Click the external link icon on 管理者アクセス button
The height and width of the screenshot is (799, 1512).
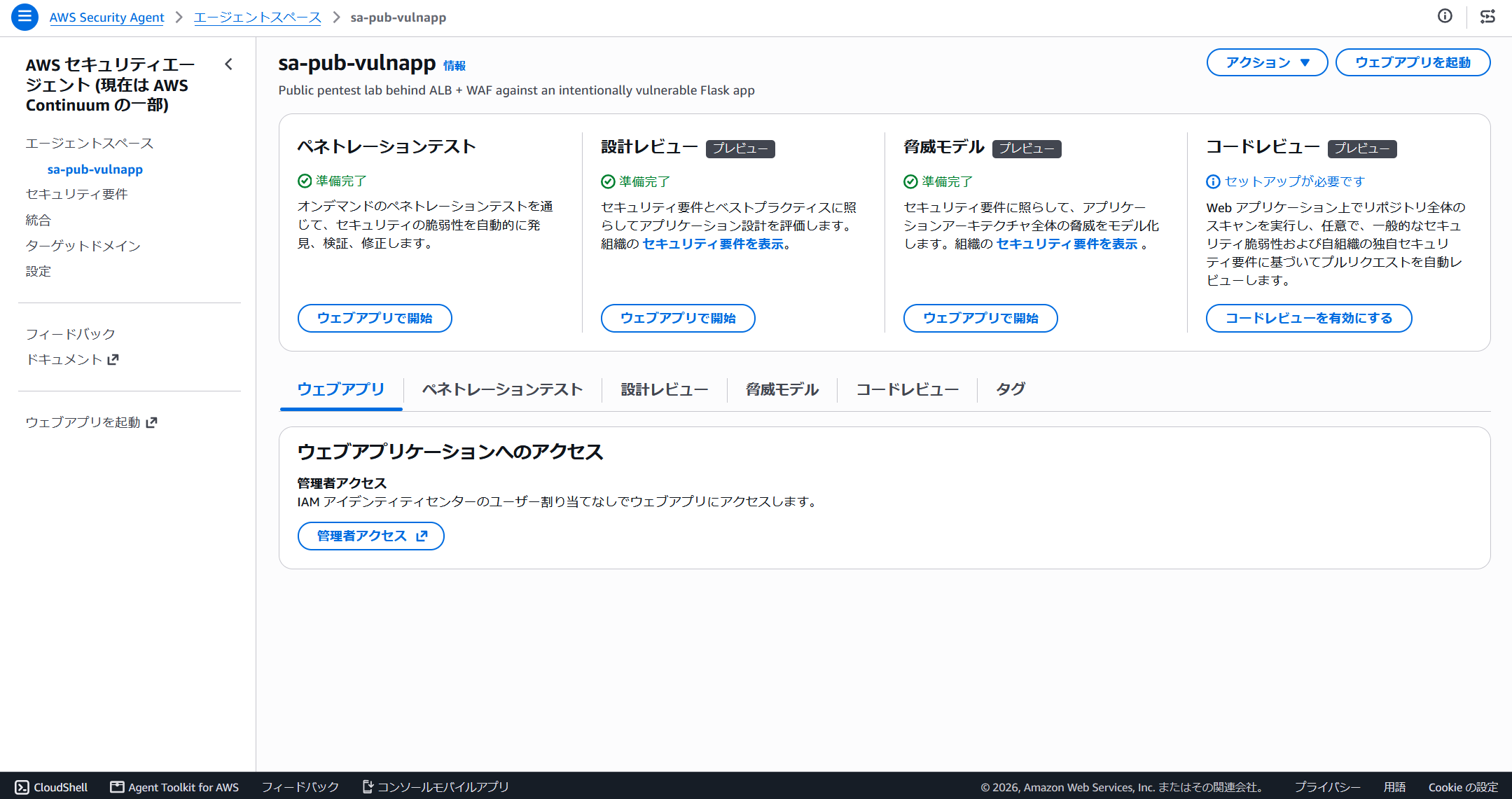coord(422,536)
